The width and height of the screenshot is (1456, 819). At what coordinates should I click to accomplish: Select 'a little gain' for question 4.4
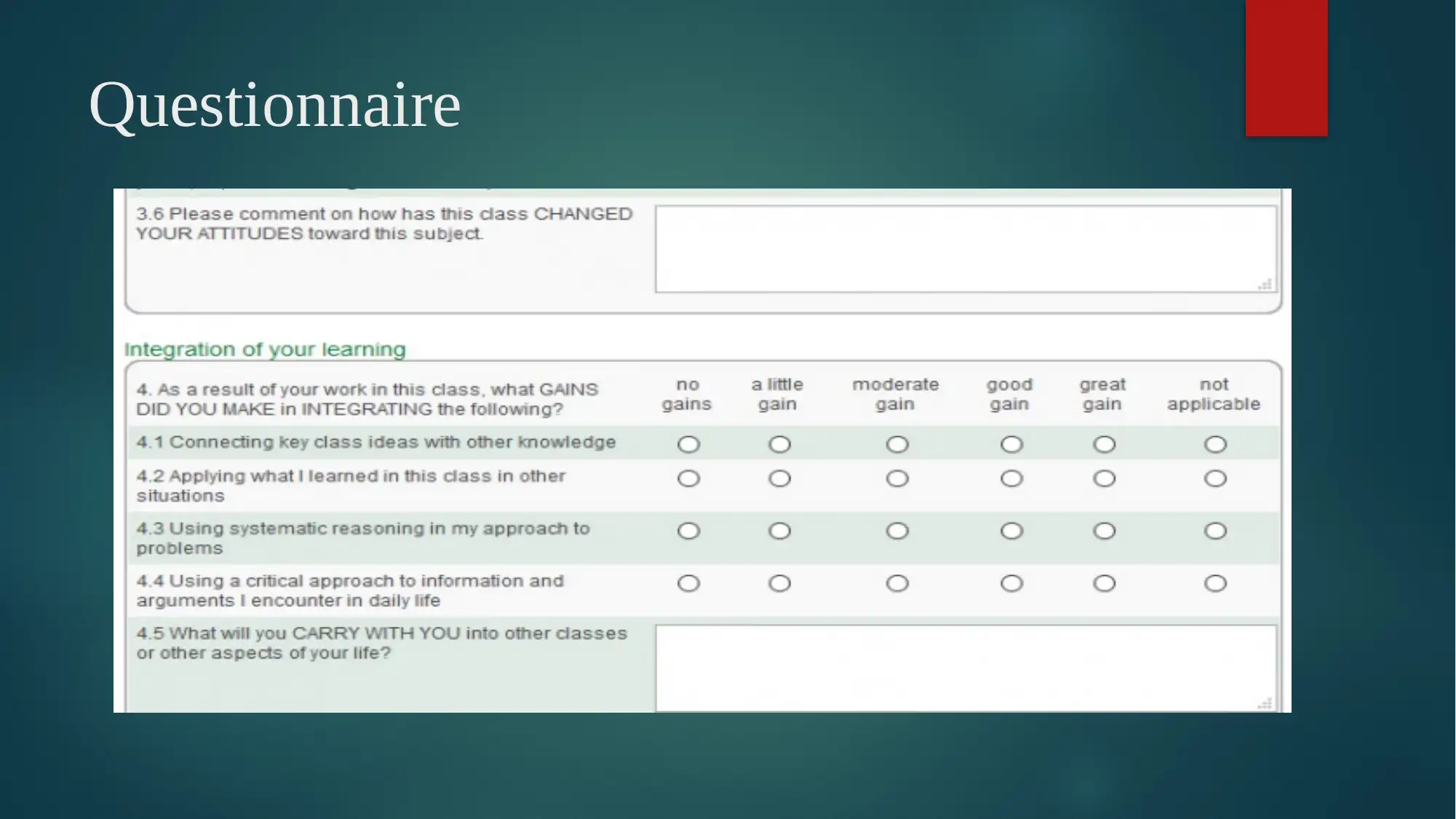779,583
